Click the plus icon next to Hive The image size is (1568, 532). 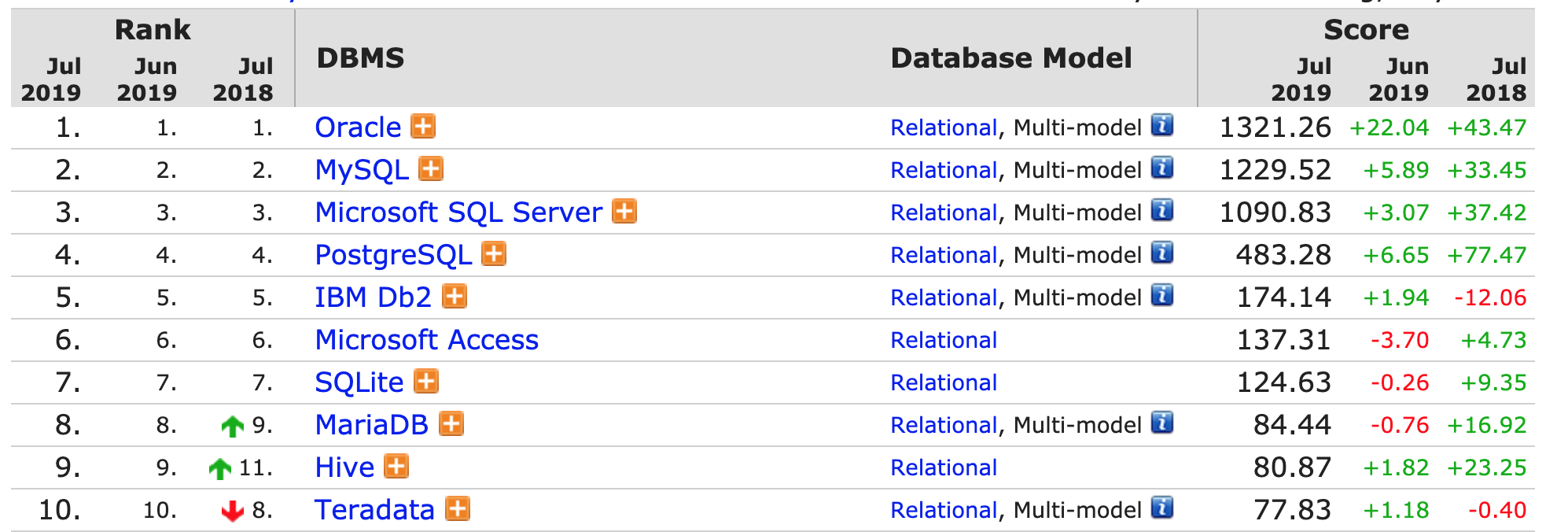pyautogui.click(x=396, y=466)
